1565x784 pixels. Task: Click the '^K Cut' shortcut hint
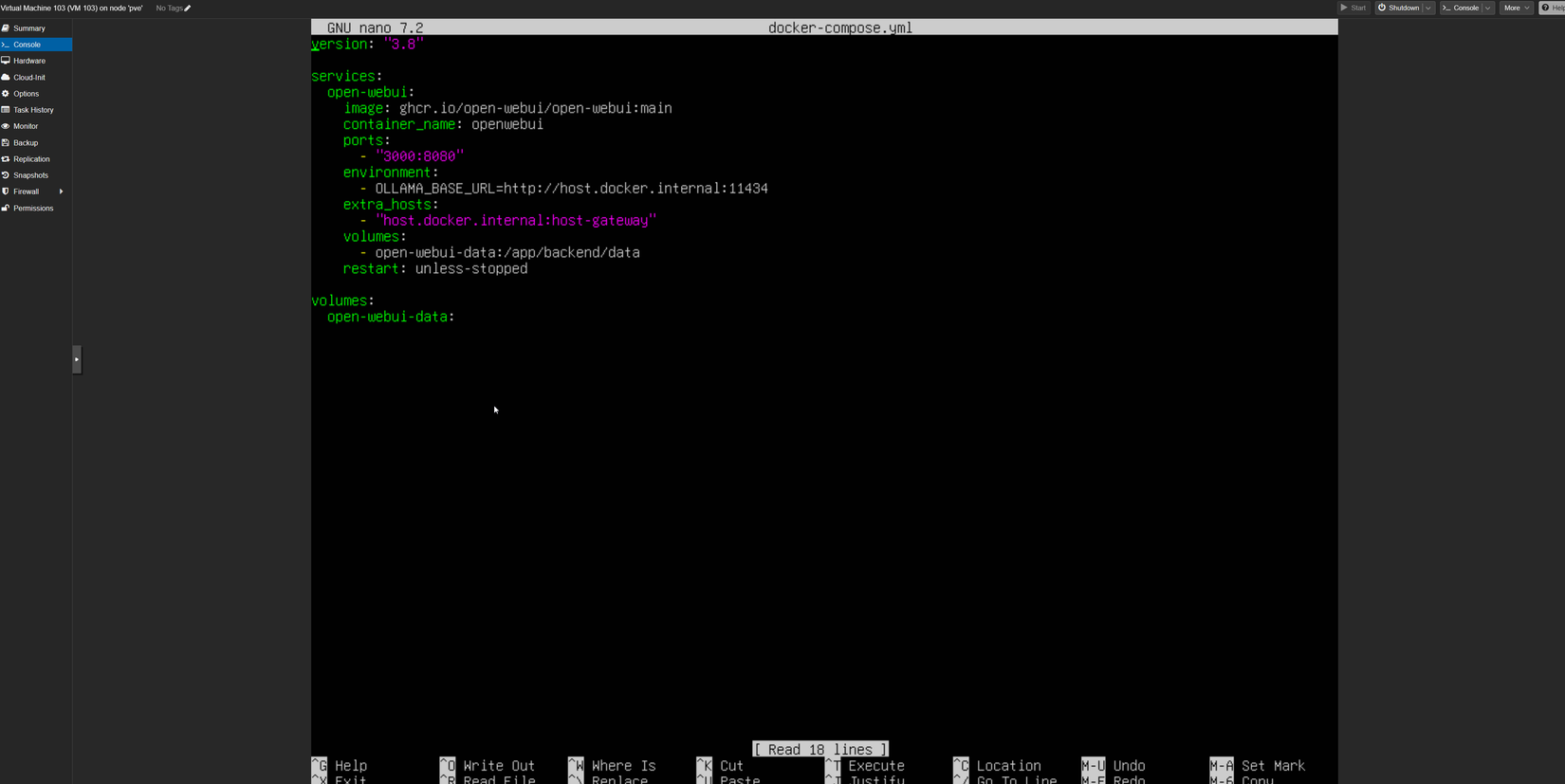point(720,766)
